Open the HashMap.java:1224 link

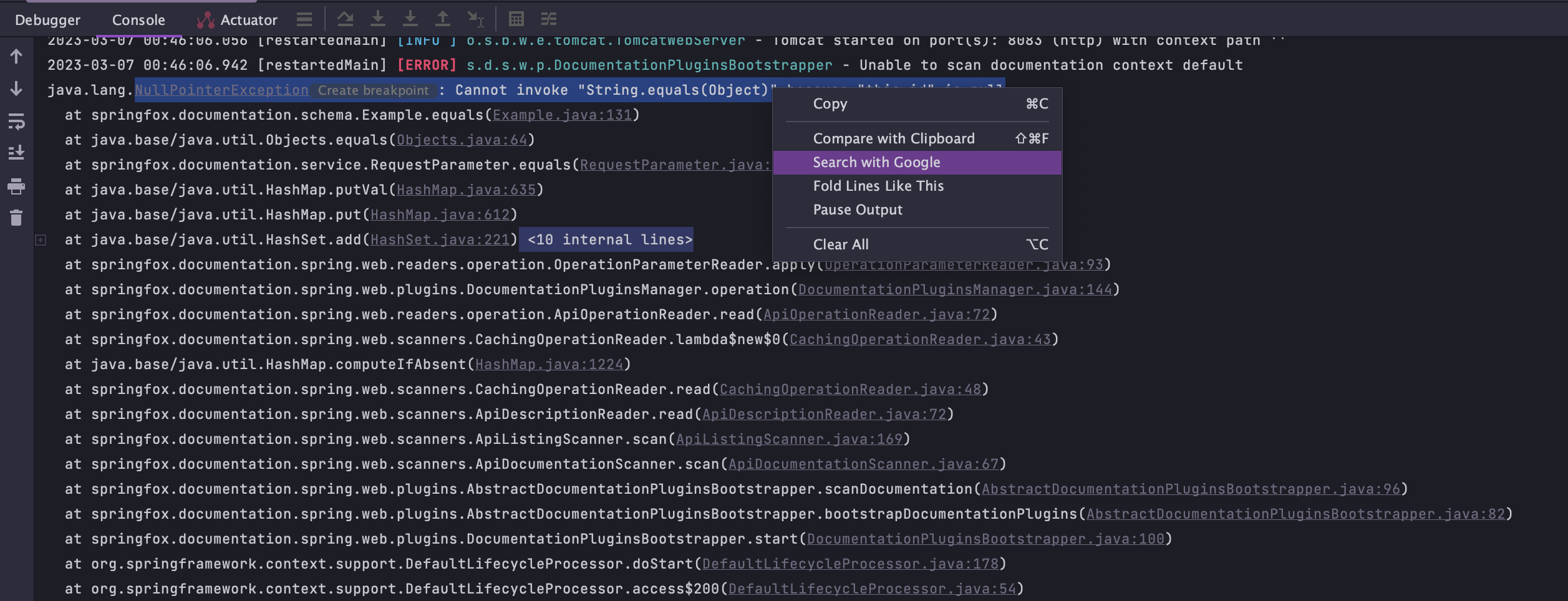coord(549,365)
